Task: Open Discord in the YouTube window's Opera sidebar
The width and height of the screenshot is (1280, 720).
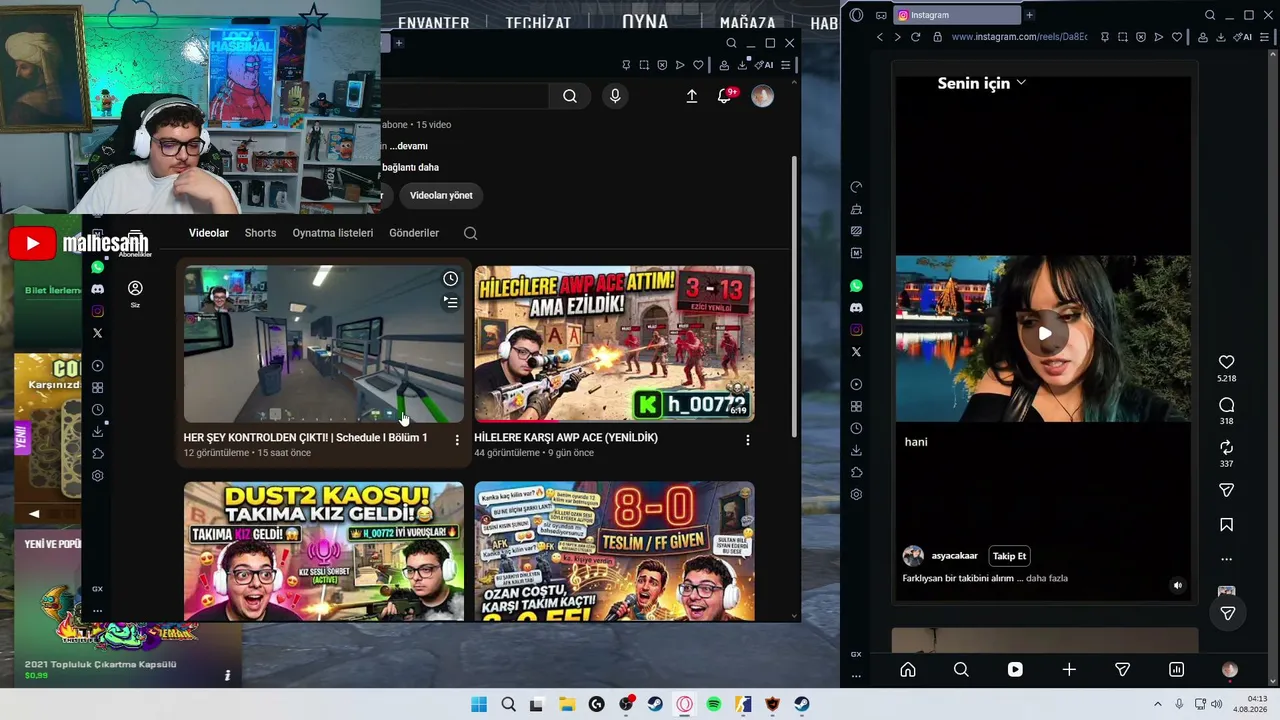Action: [97, 289]
